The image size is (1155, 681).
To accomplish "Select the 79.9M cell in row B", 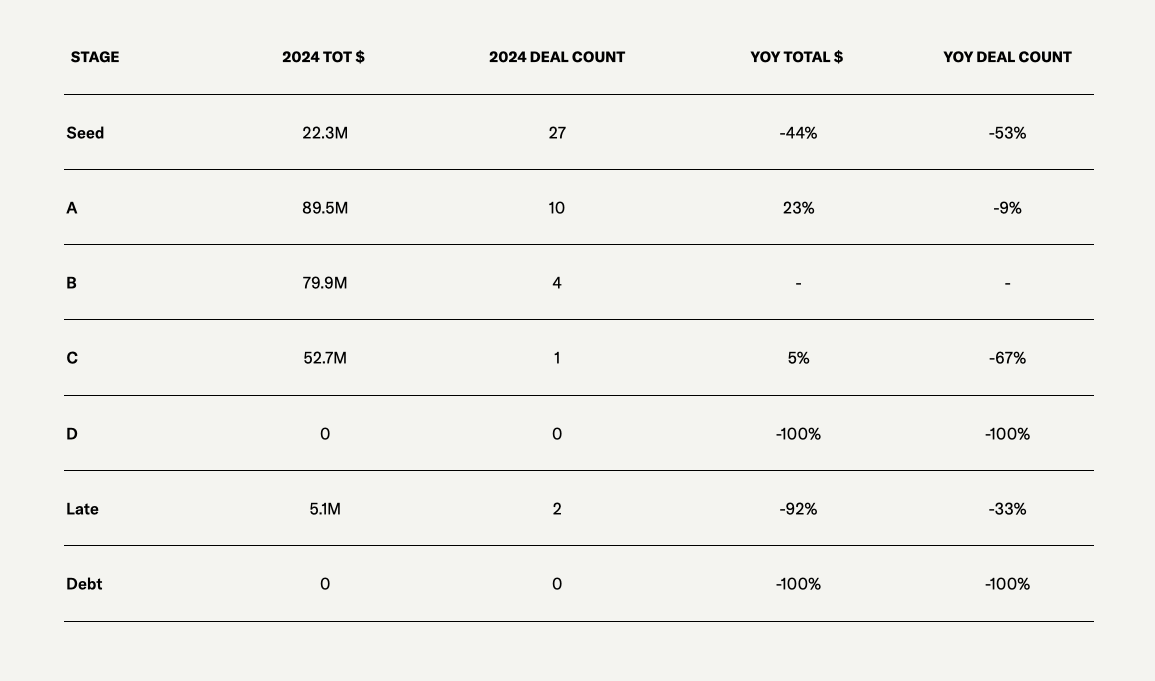I will (x=325, y=283).
